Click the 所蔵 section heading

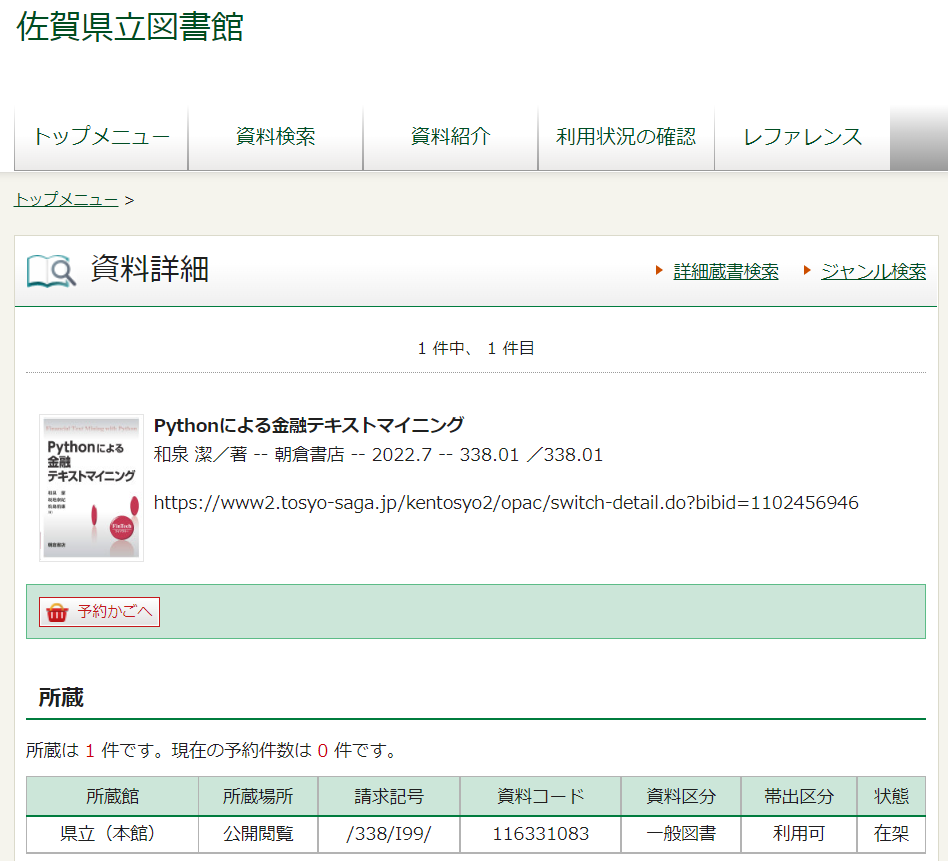[x=61, y=698]
